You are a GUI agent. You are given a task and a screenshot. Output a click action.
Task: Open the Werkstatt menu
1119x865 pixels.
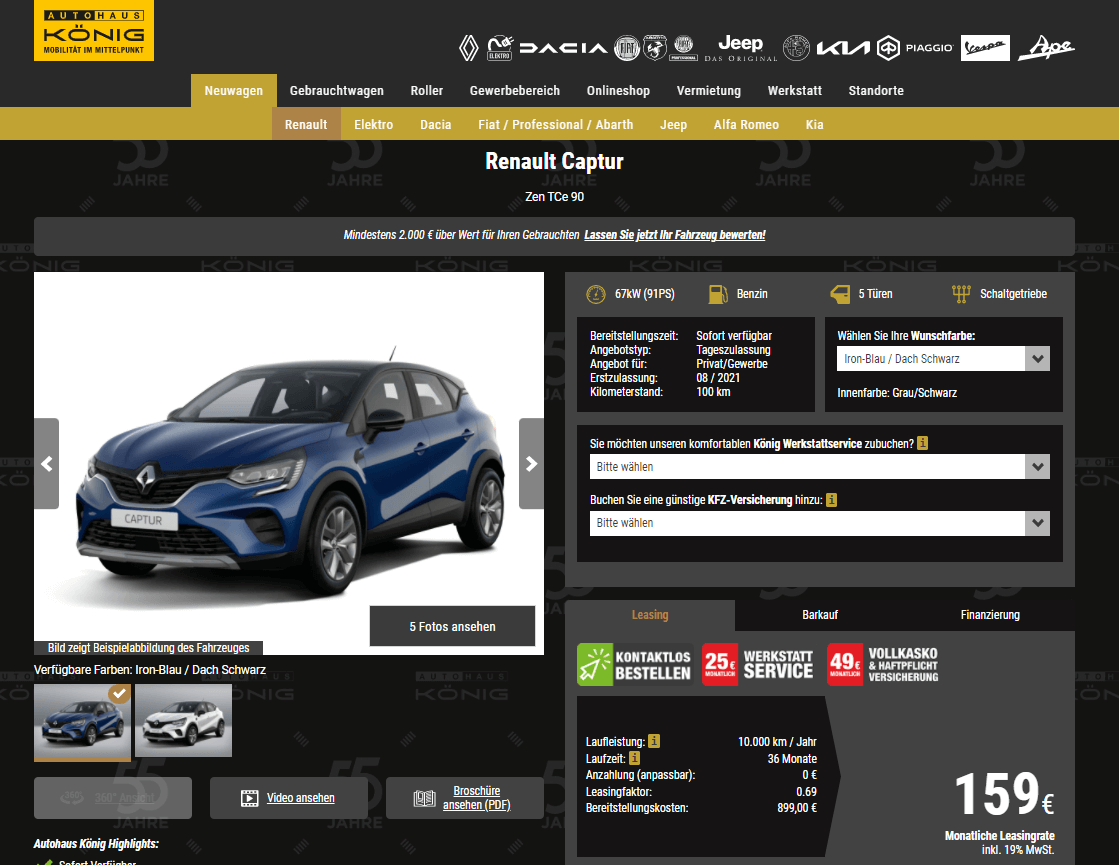pos(795,91)
